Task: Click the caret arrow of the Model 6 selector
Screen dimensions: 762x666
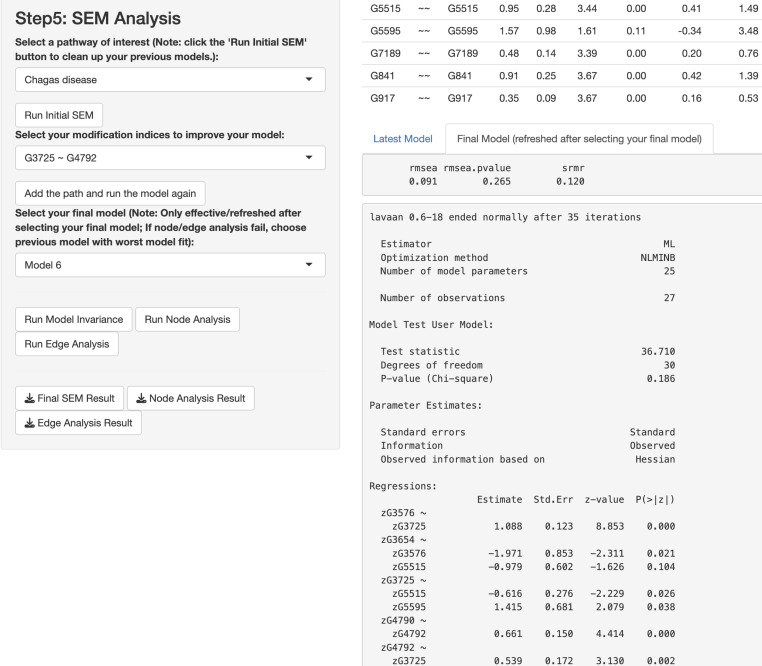Action: pos(309,264)
